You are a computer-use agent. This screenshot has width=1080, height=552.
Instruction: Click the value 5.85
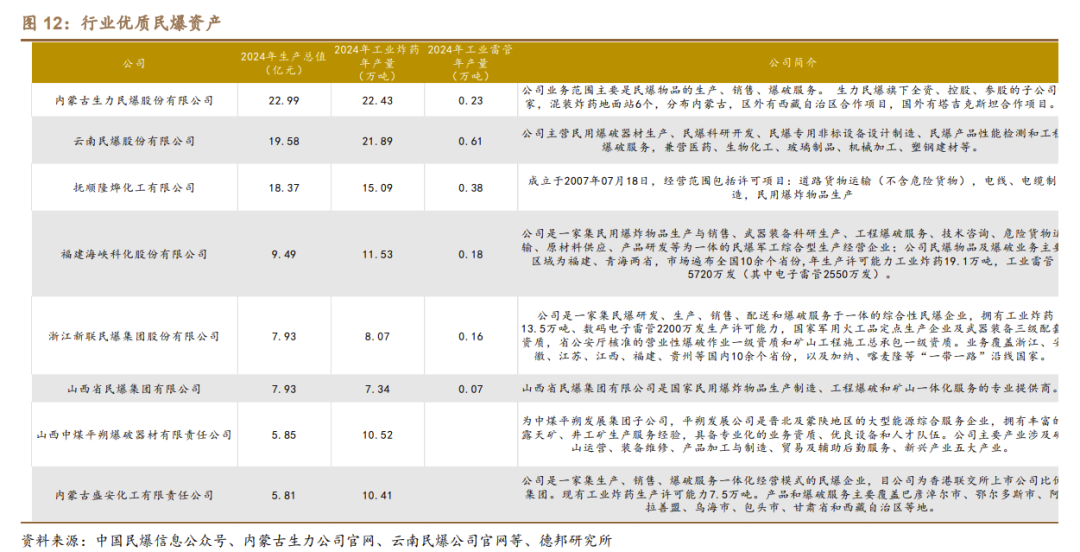pyautogui.click(x=284, y=435)
